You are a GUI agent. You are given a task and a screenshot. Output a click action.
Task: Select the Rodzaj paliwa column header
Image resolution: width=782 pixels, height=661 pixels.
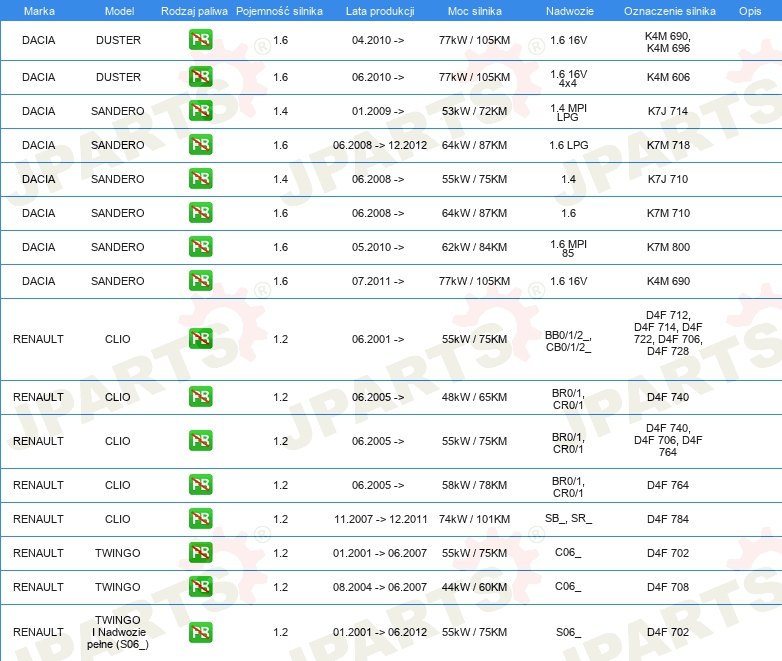pyautogui.click(x=194, y=11)
